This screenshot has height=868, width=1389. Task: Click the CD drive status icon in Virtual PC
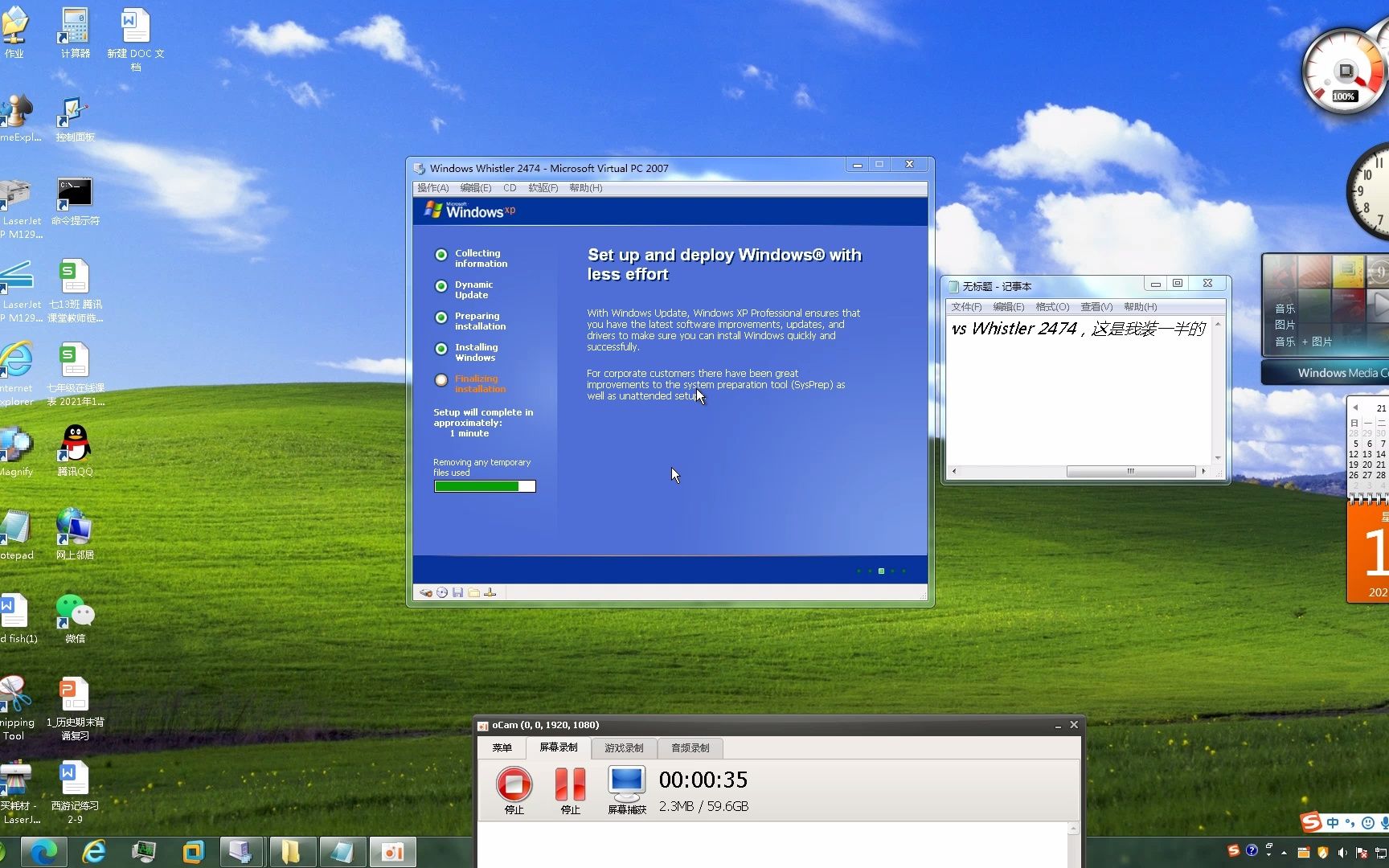442,592
